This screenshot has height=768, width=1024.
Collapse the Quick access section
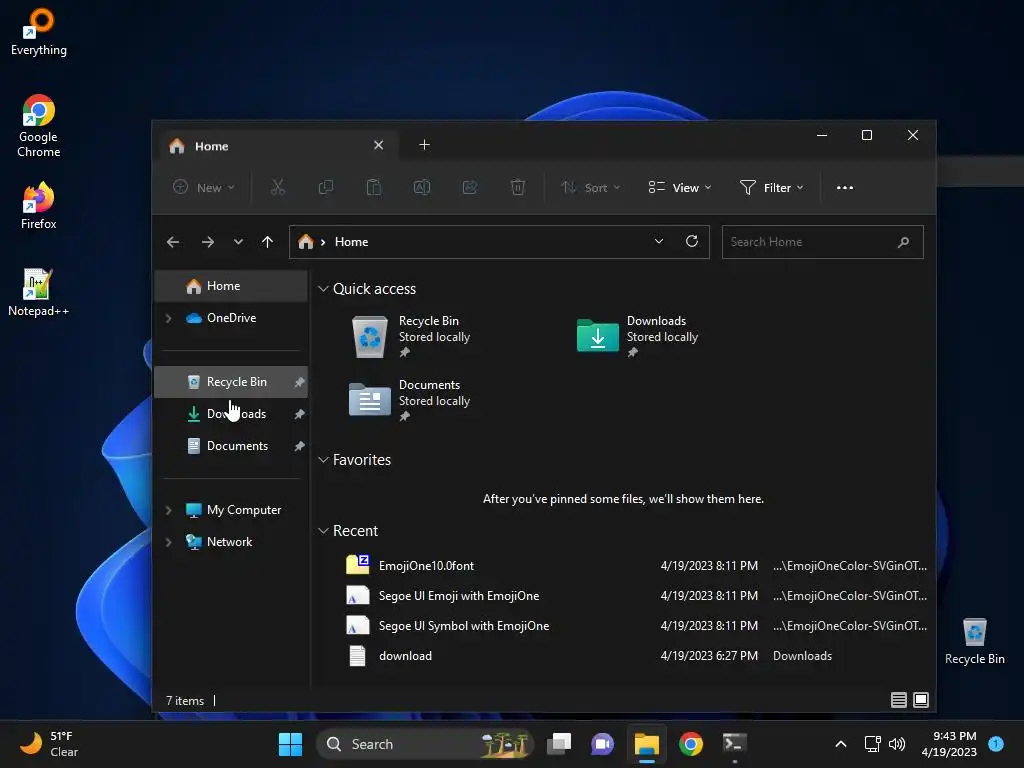pyautogui.click(x=323, y=289)
